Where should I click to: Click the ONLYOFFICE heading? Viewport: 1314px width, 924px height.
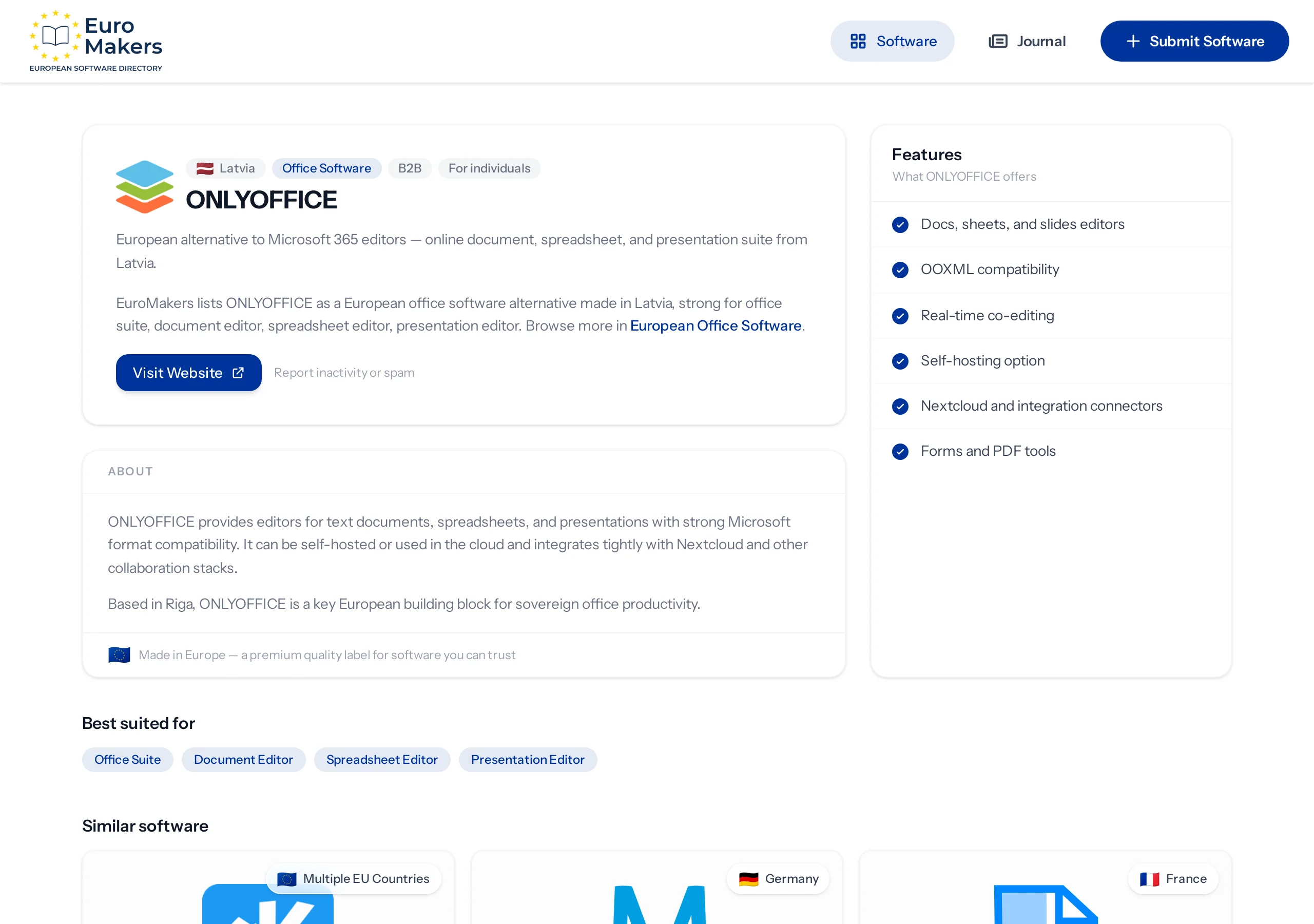click(262, 200)
